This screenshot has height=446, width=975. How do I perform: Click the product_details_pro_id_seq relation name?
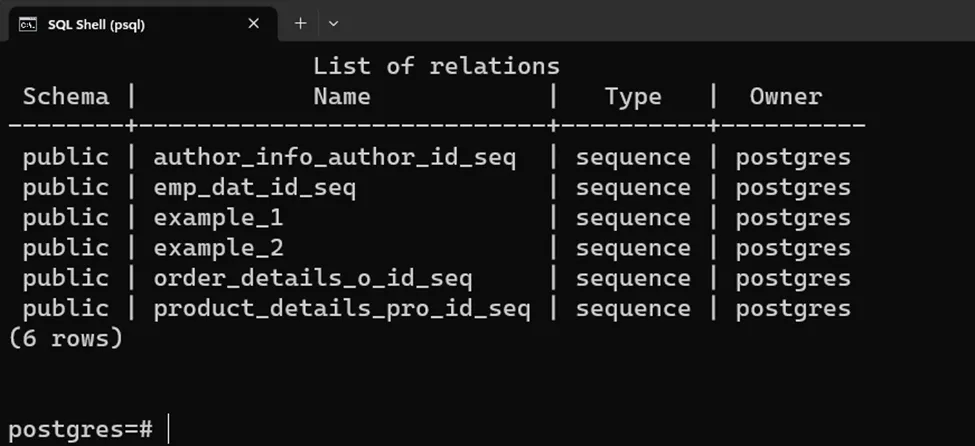[x=341, y=307]
